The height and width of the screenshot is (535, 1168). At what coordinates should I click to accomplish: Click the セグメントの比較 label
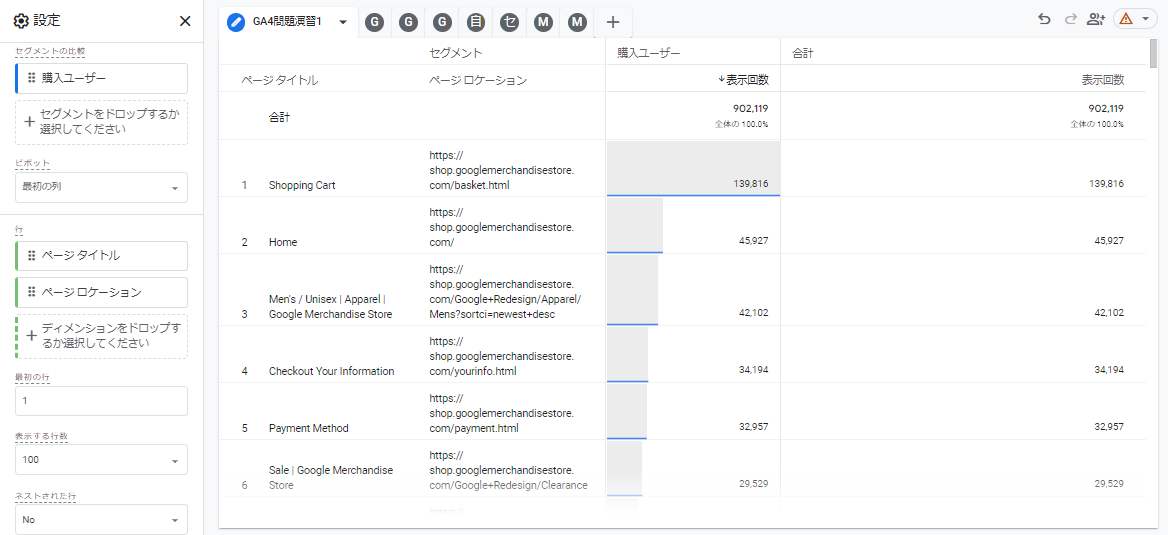(x=51, y=51)
